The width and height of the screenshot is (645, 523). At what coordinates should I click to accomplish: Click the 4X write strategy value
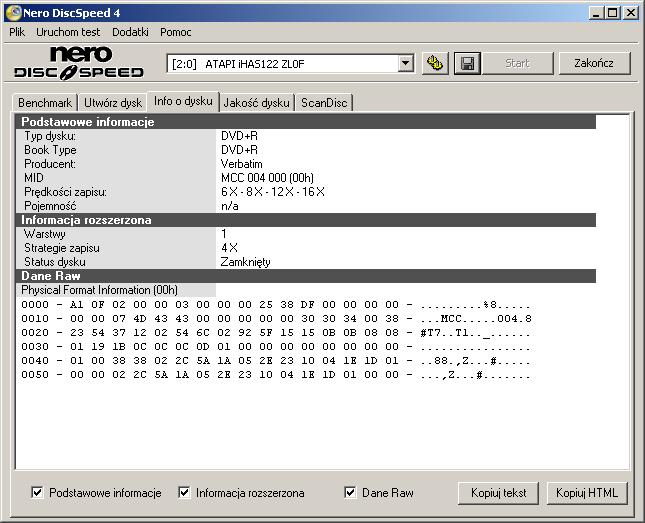coord(230,248)
